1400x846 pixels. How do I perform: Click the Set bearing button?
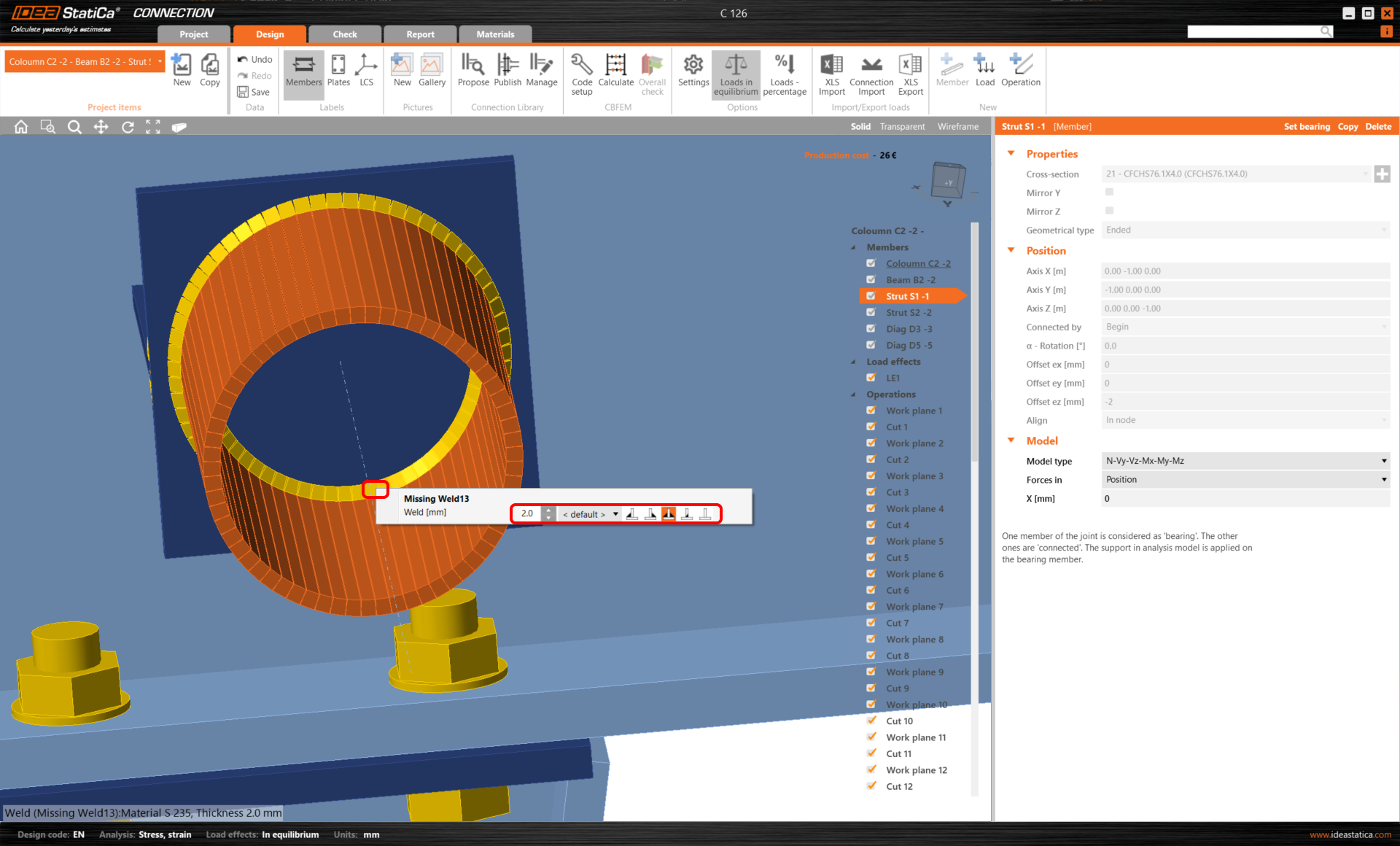point(1307,127)
